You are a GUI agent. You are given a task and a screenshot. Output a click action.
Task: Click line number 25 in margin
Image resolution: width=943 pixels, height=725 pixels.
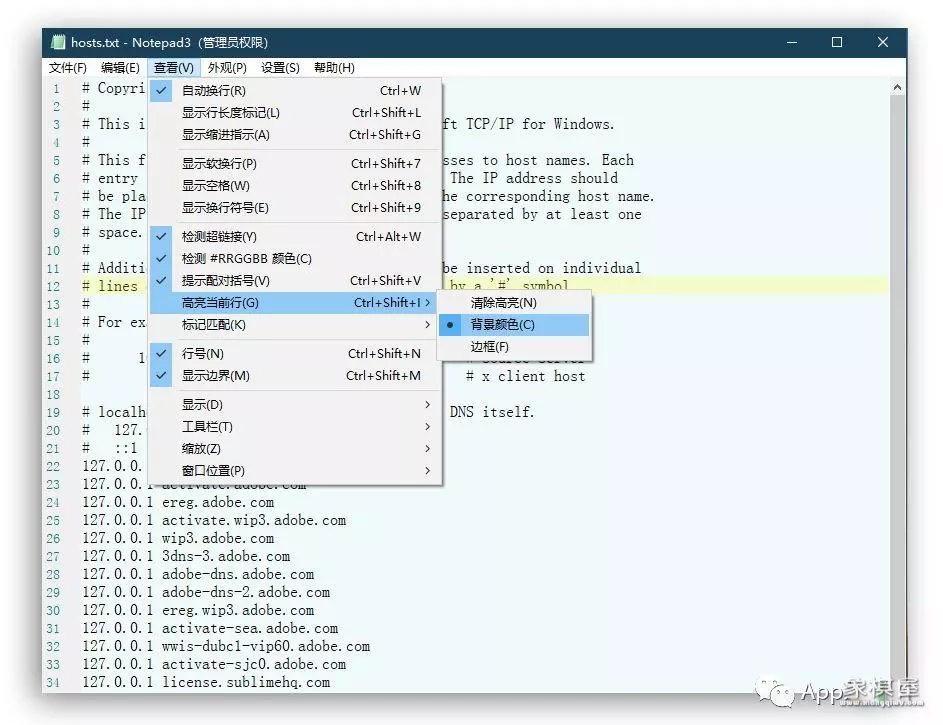pos(53,521)
